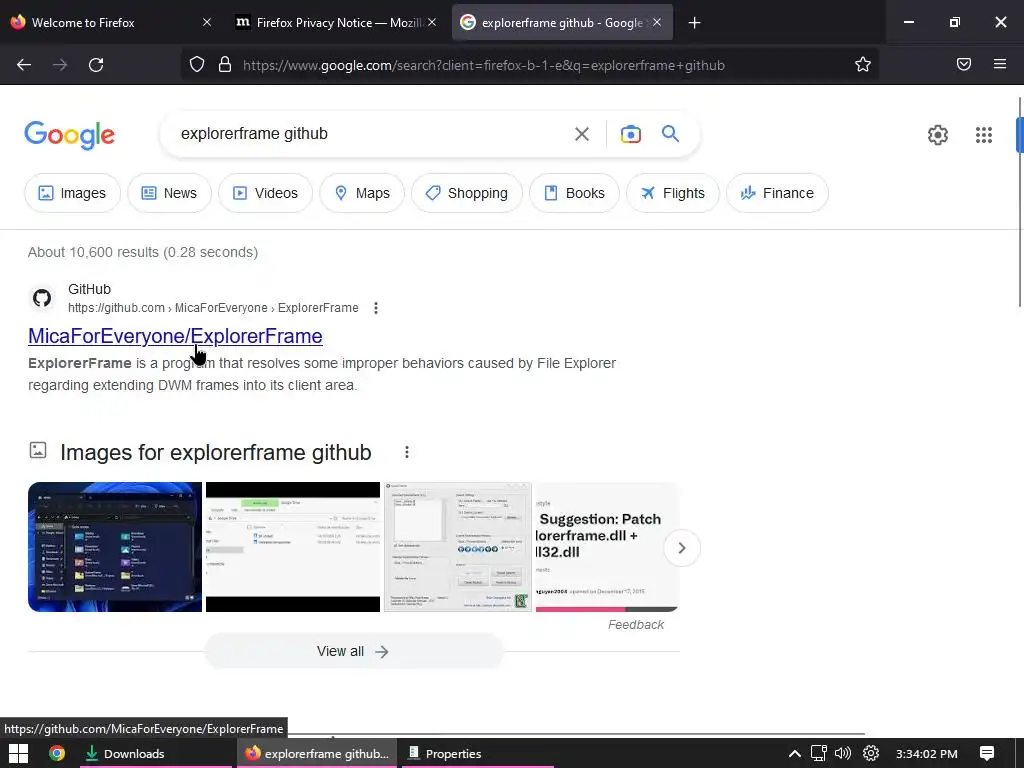Open the gray settings dialog image thumbnail
The height and width of the screenshot is (768, 1024).
click(458, 547)
